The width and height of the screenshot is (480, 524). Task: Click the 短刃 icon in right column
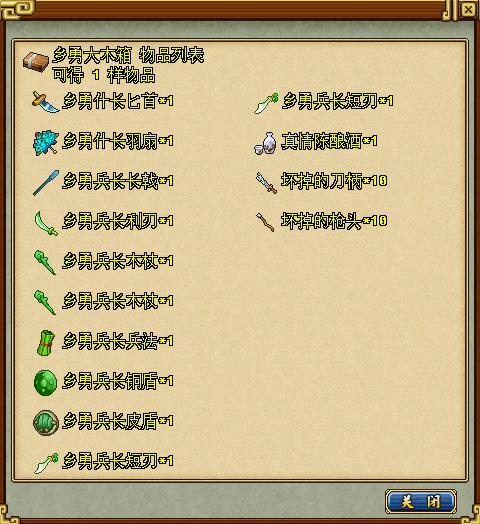266,103
